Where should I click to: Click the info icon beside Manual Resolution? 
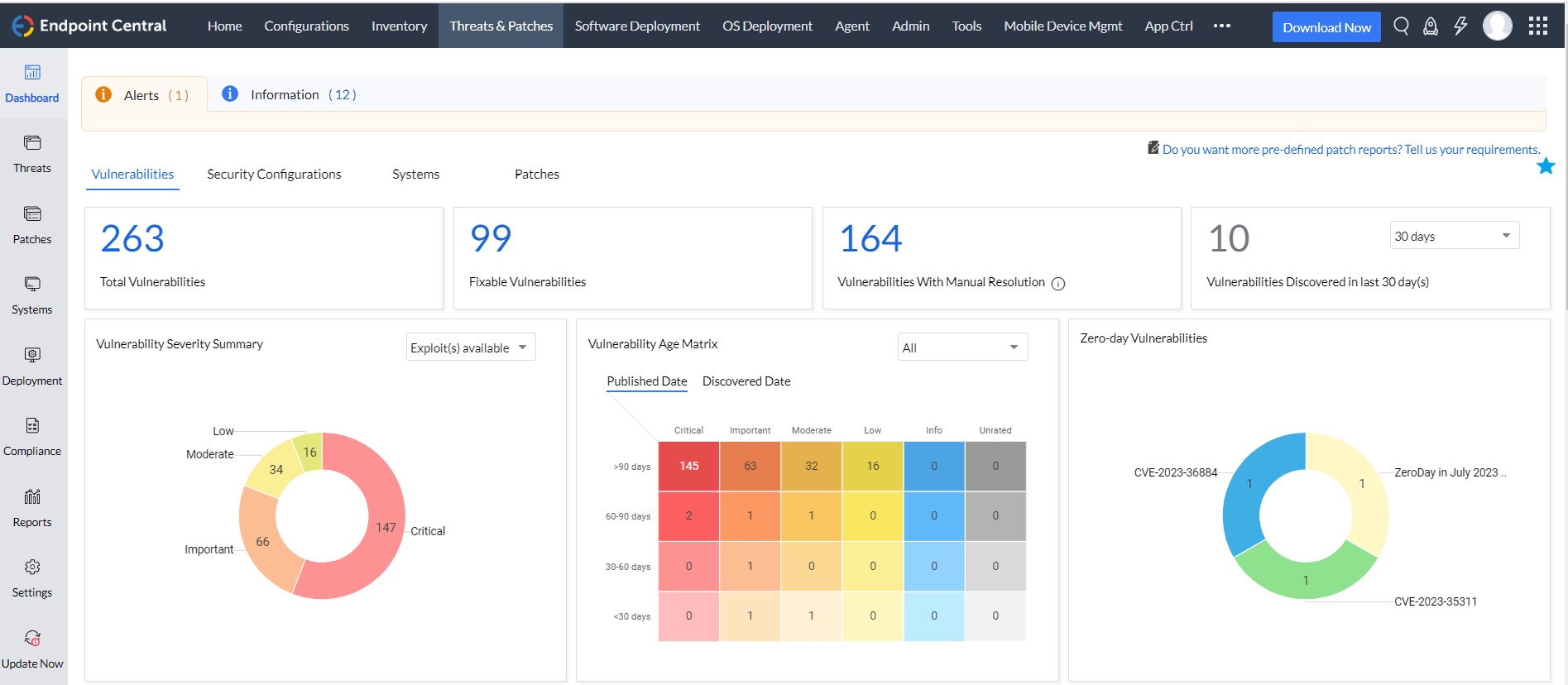[x=1058, y=284]
